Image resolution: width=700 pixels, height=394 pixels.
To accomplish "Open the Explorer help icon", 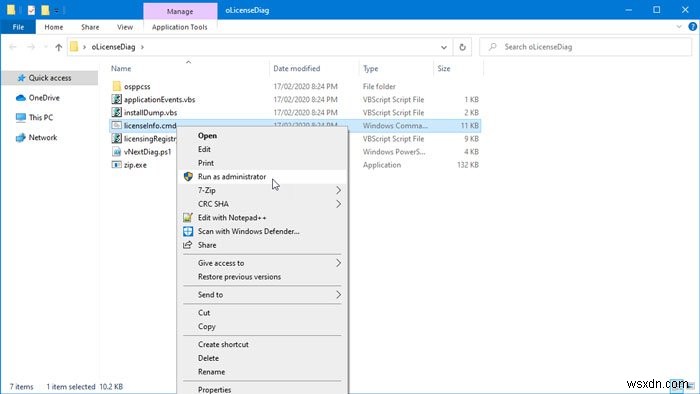I will click(x=692, y=27).
